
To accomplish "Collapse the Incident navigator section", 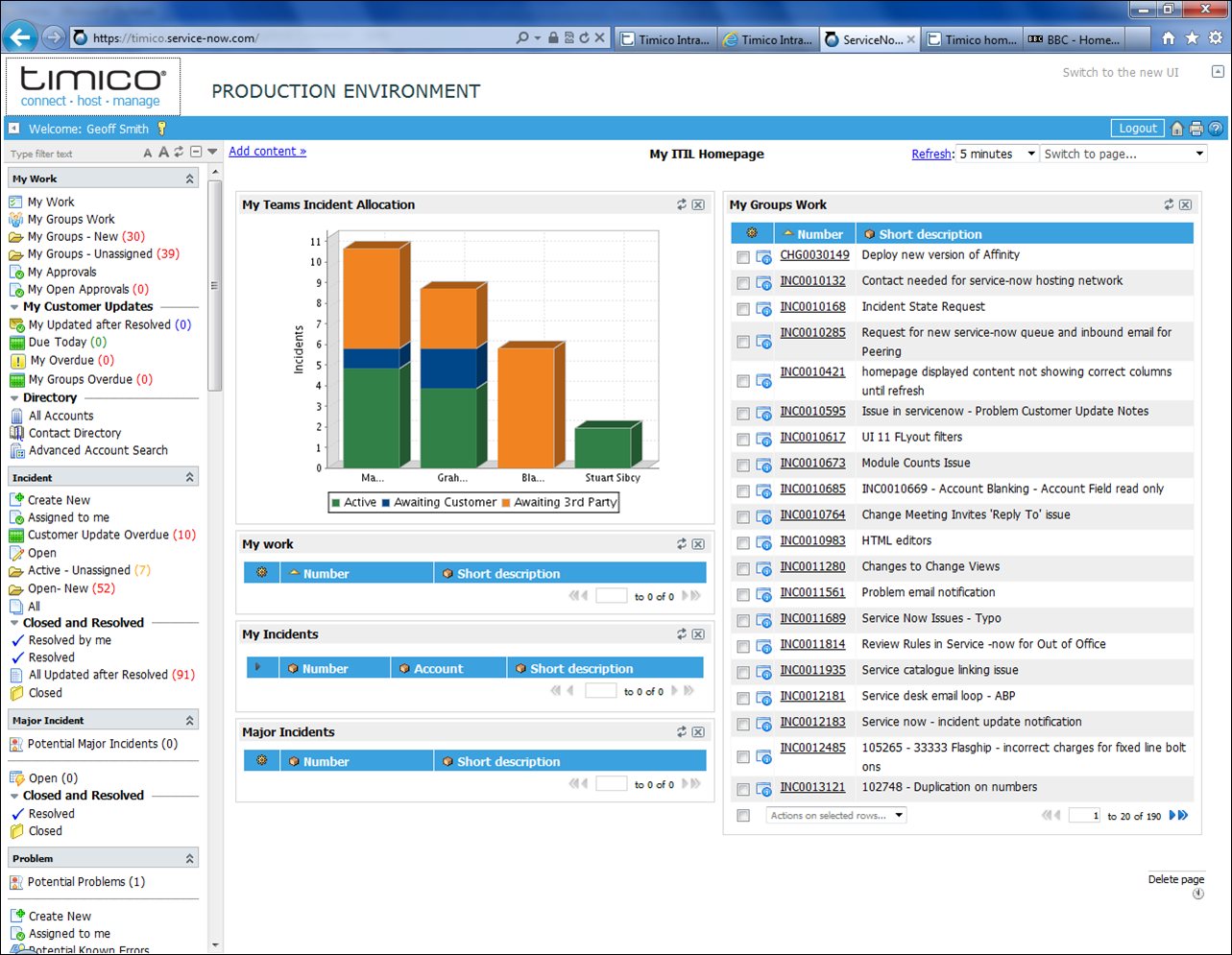I will 190,478.
